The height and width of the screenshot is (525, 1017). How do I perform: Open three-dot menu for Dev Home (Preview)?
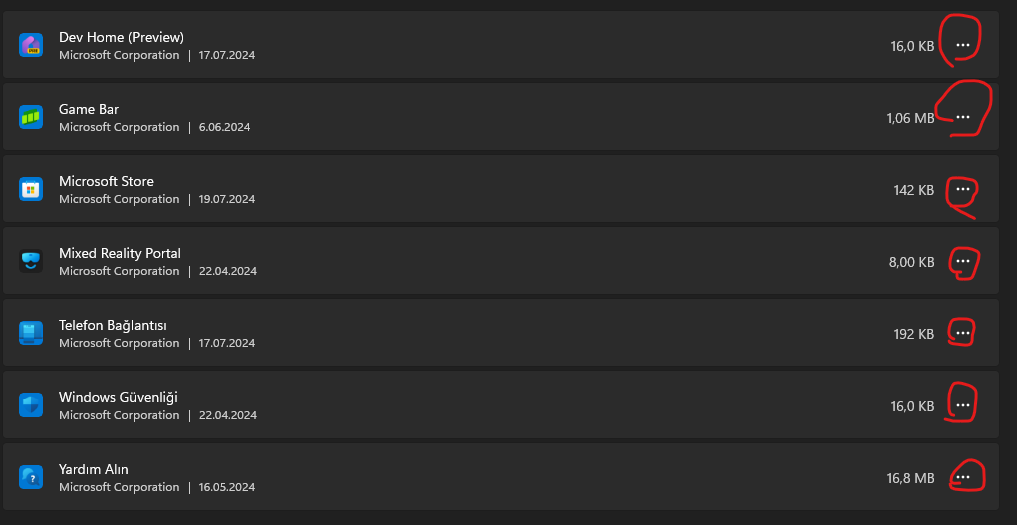pos(962,46)
